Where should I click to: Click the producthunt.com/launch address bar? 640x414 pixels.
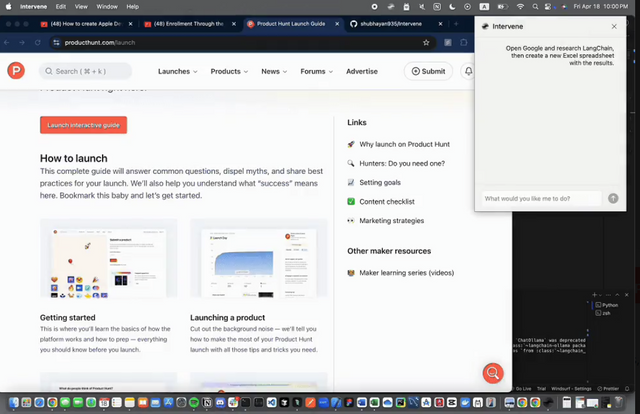[x=241, y=42]
